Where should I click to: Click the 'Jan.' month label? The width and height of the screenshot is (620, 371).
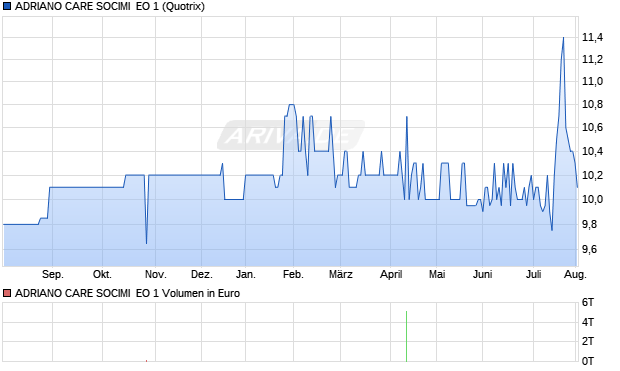click(x=246, y=274)
